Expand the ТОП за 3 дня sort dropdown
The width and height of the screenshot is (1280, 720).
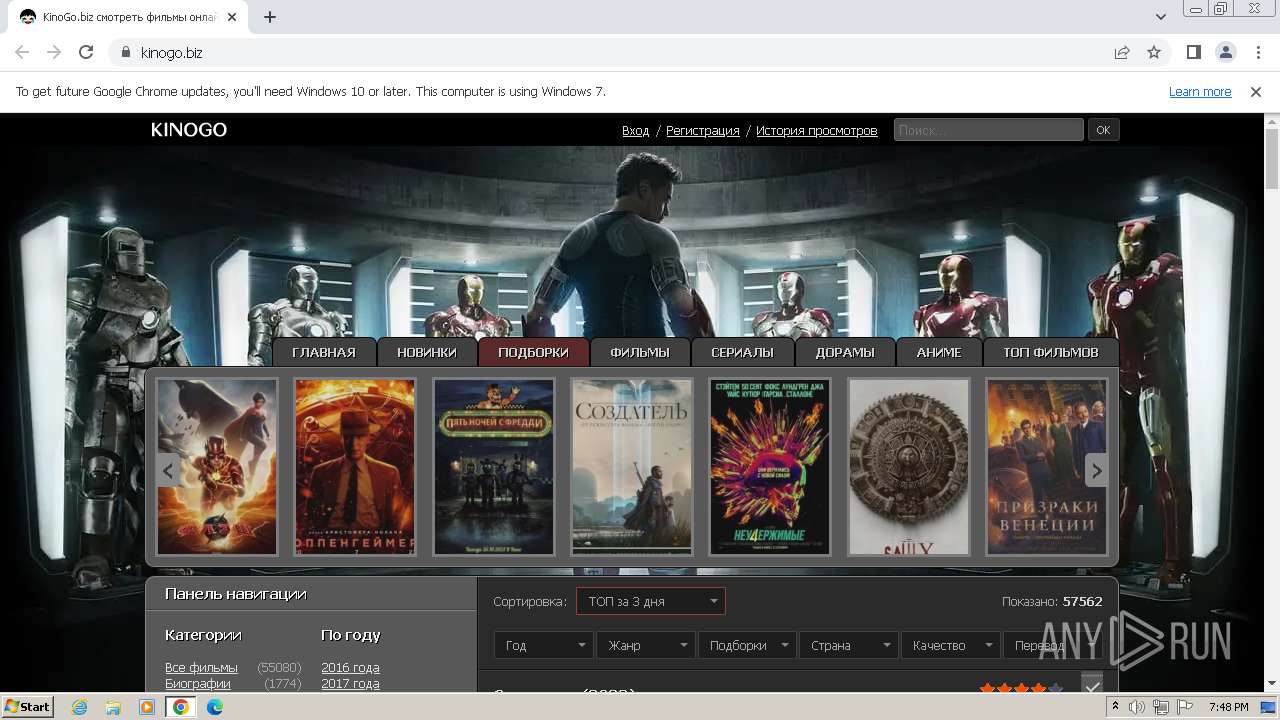(x=651, y=601)
